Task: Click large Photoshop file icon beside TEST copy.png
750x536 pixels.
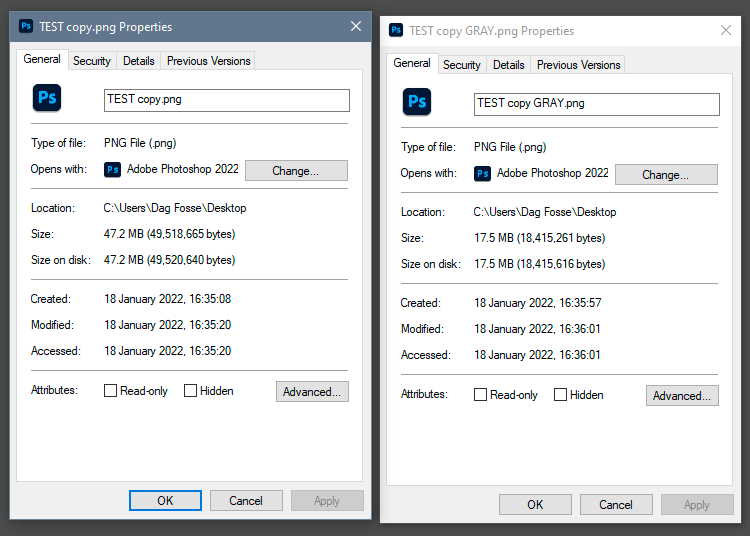Action: click(47, 97)
